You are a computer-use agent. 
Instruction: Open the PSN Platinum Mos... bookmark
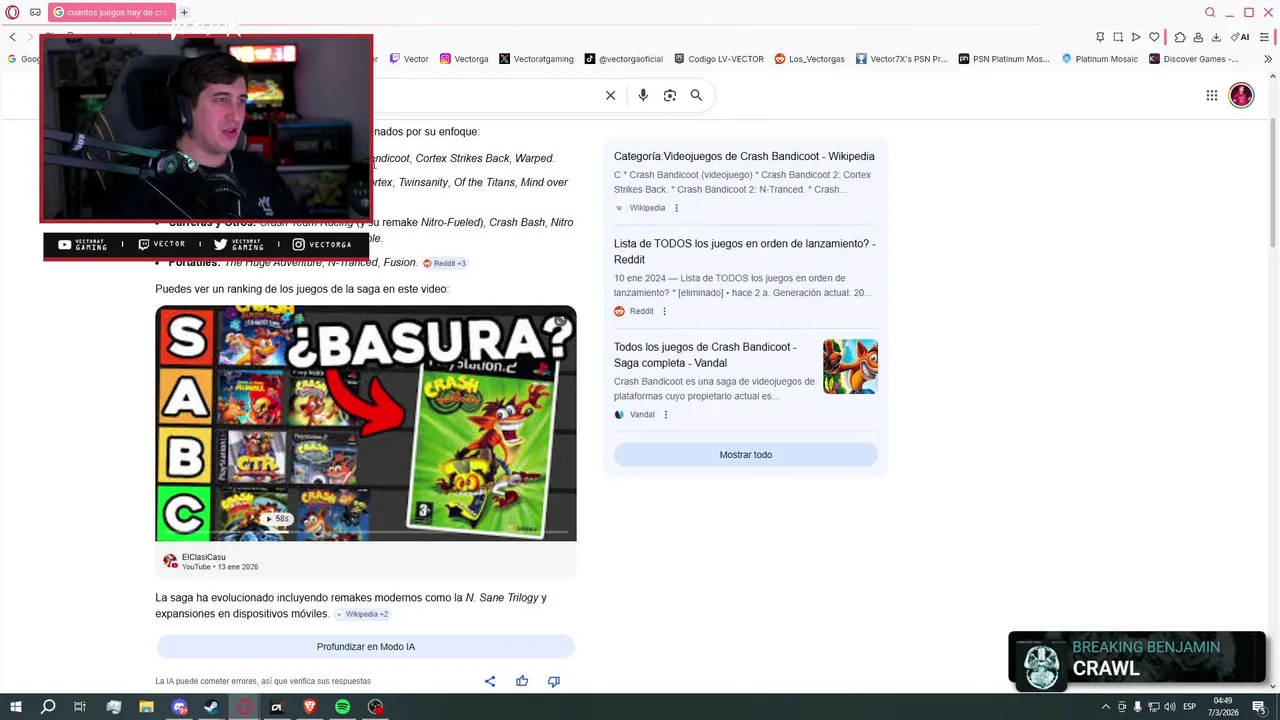click(1004, 59)
